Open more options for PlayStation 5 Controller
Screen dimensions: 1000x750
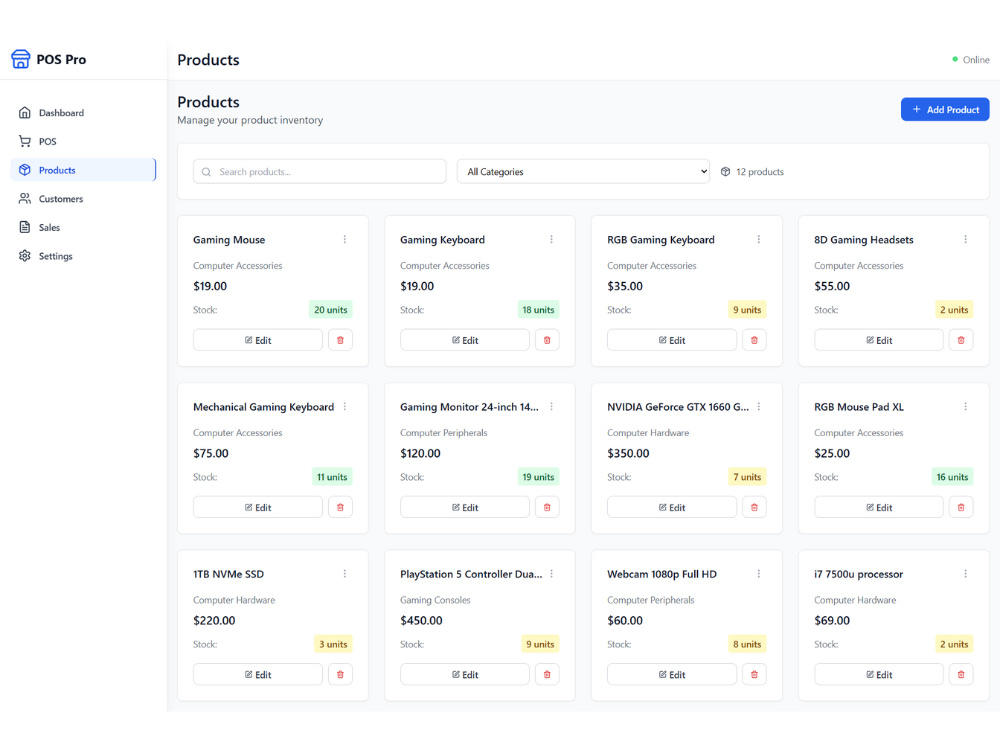tap(551, 573)
